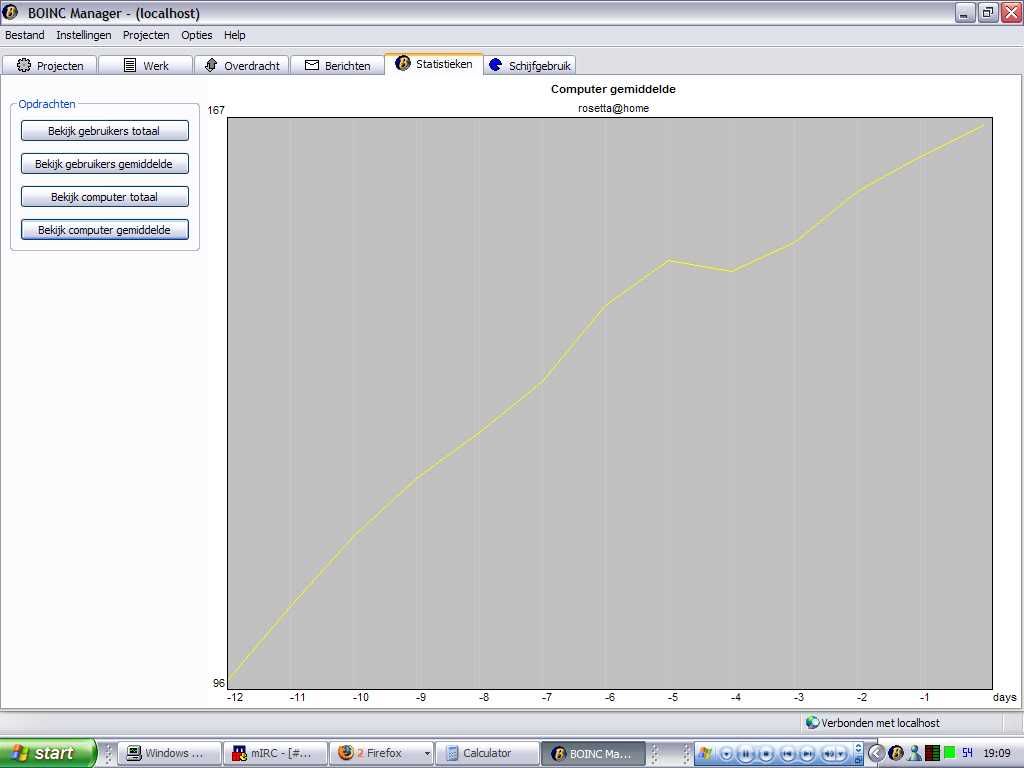Click the Firefox icon in taskbar
This screenshot has height=768, width=1024.
click(345, 752)
